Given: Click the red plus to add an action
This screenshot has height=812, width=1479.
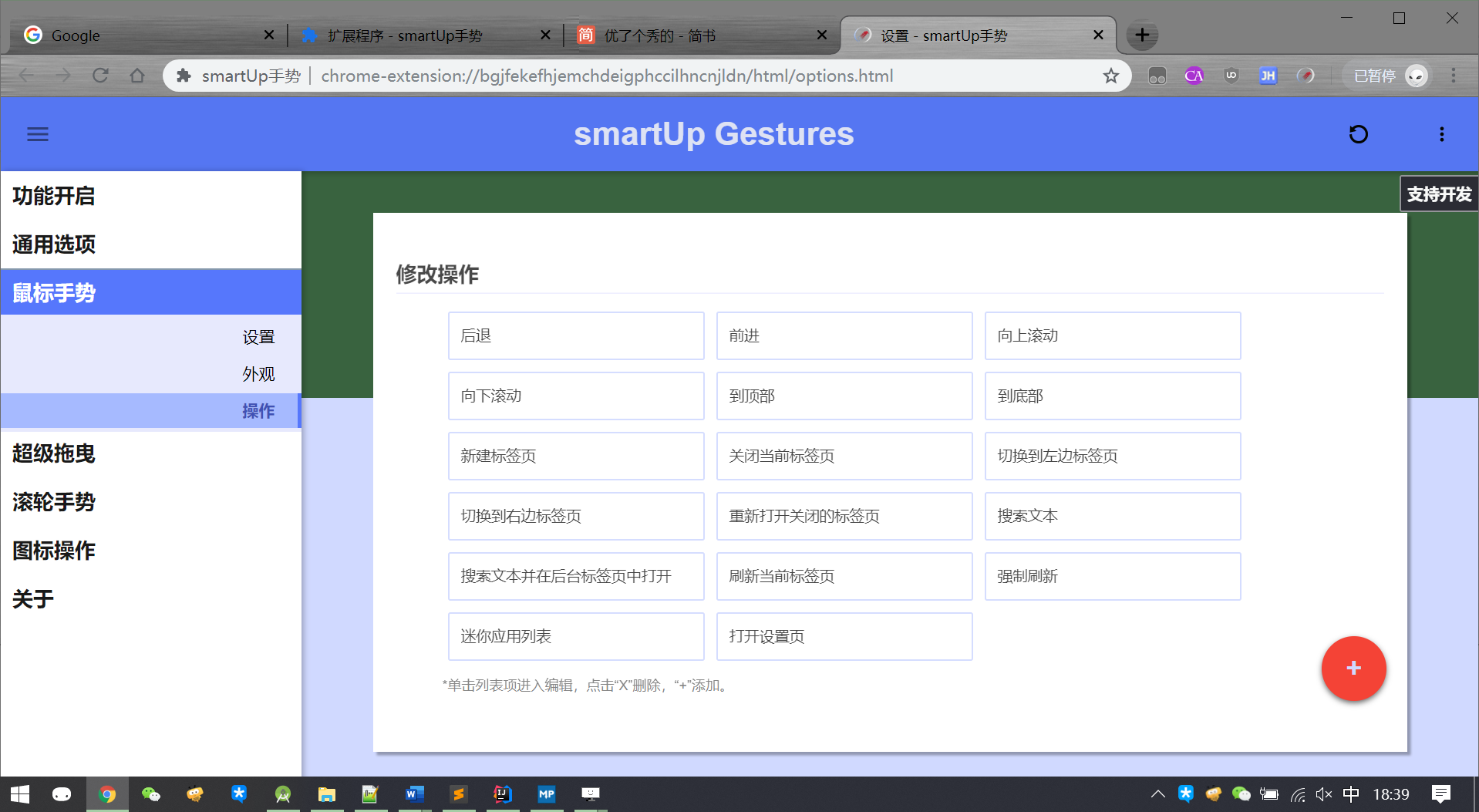Looking at the screenshot, I should (1353, 669).
